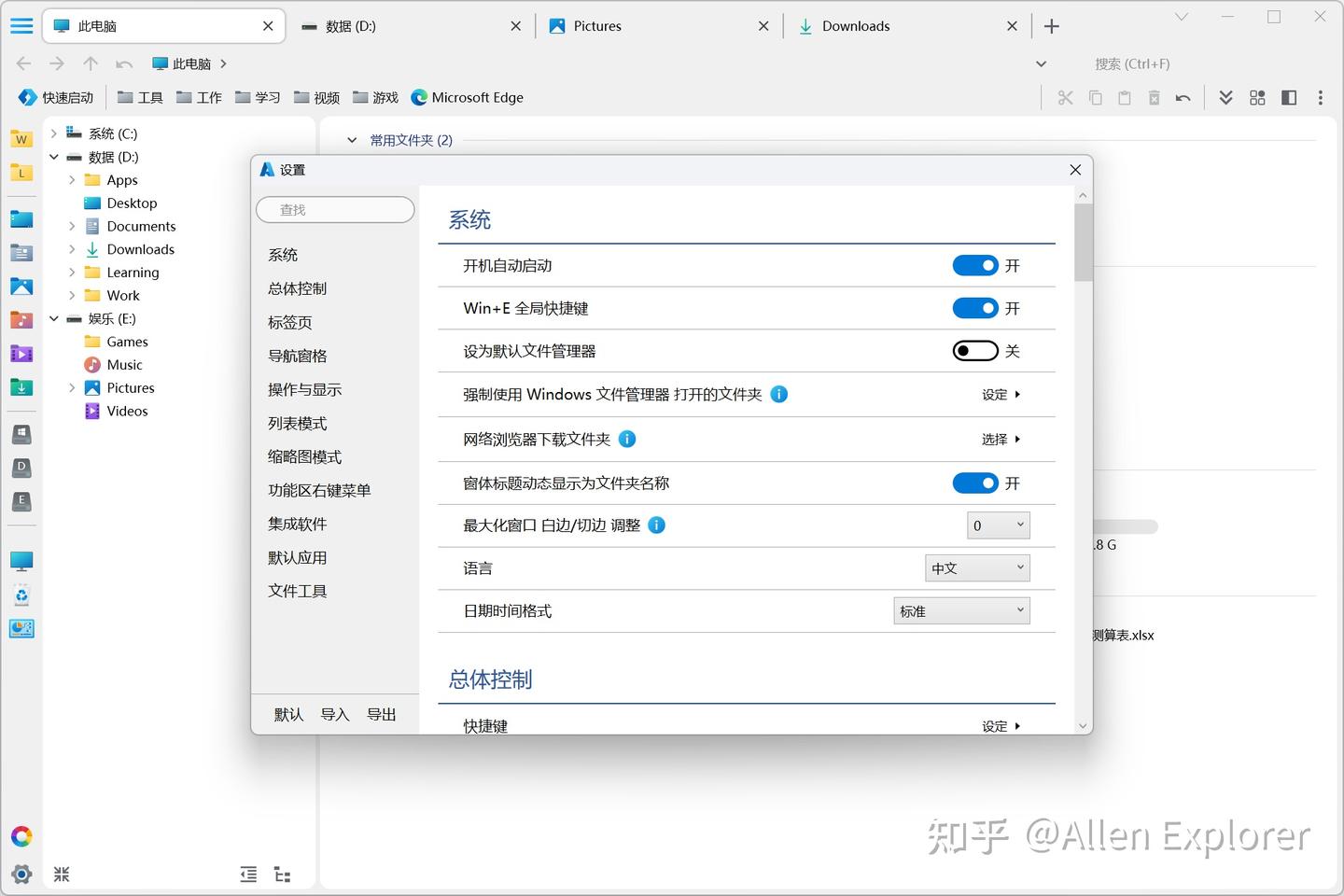Switch to the Downloads tab
This screenshot has width=1344, height=896.
[856, 25]
